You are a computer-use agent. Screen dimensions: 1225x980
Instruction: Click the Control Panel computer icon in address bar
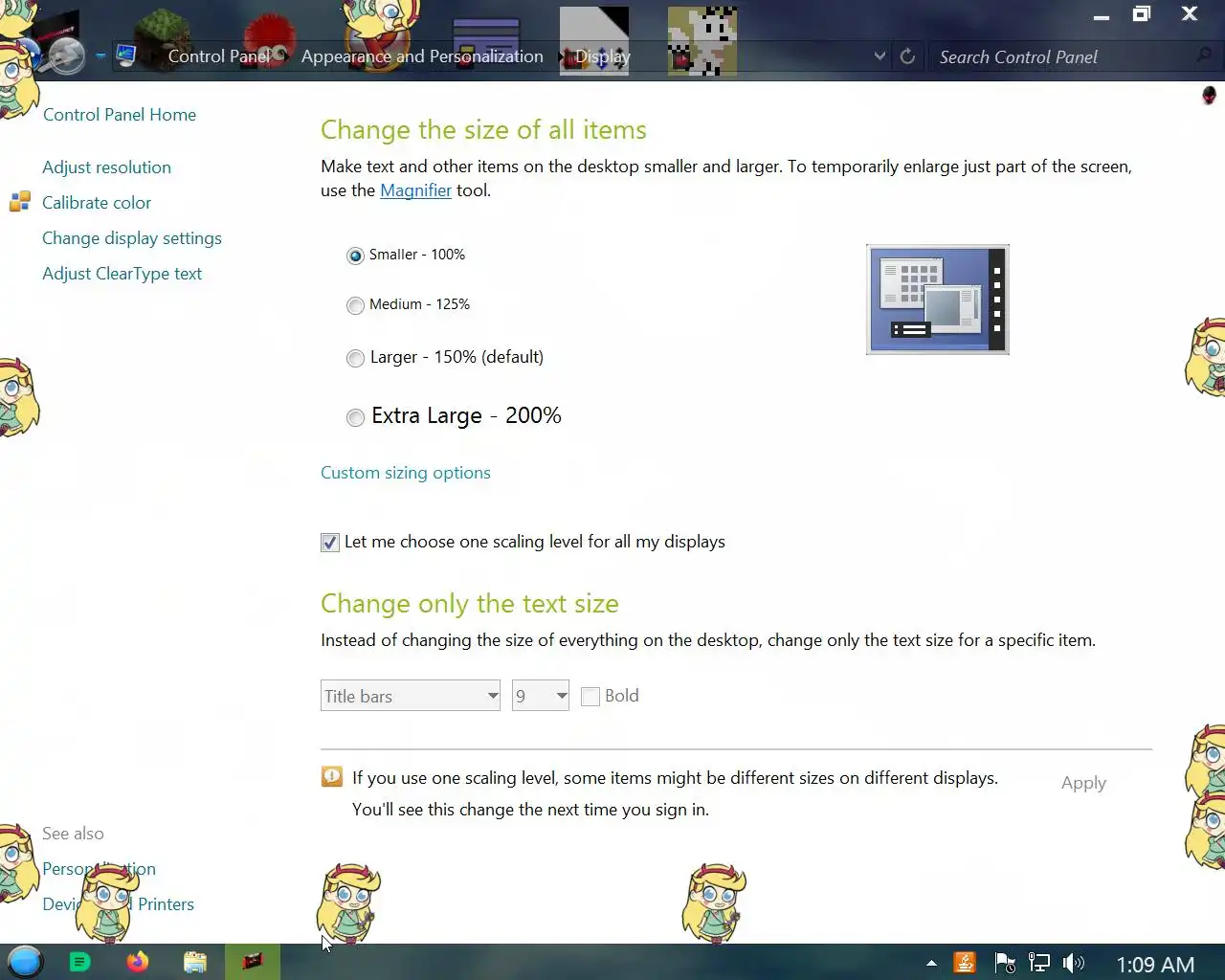(x=126, y=56)
